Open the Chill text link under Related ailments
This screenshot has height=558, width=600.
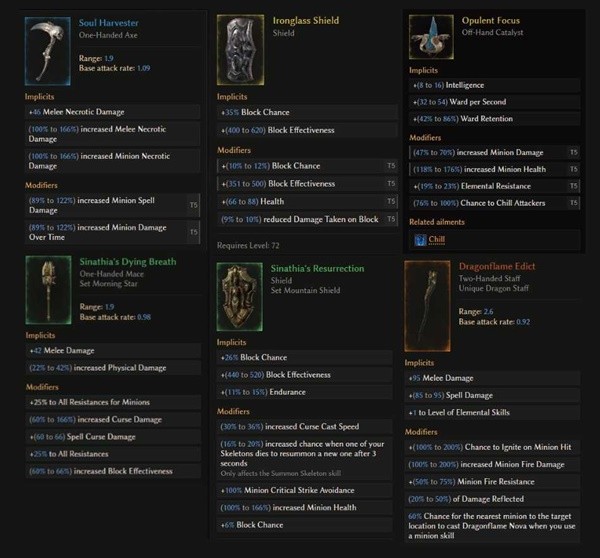[x=437, y=240]
